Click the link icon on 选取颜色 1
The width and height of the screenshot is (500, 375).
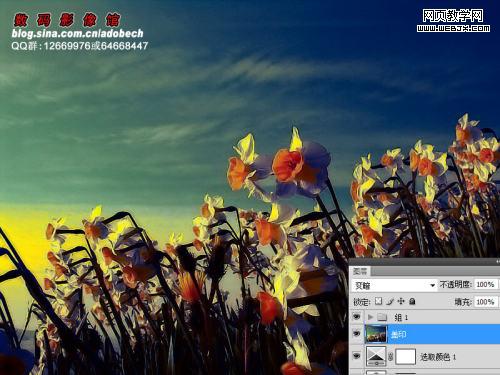pyautogui.click(x=391, y=357)
